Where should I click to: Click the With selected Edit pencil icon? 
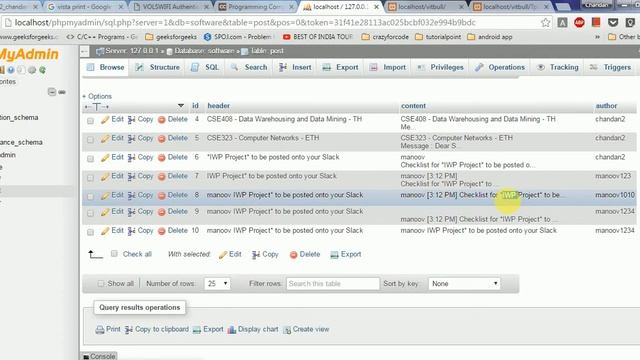pyautogui.click(x=223, y=255)
